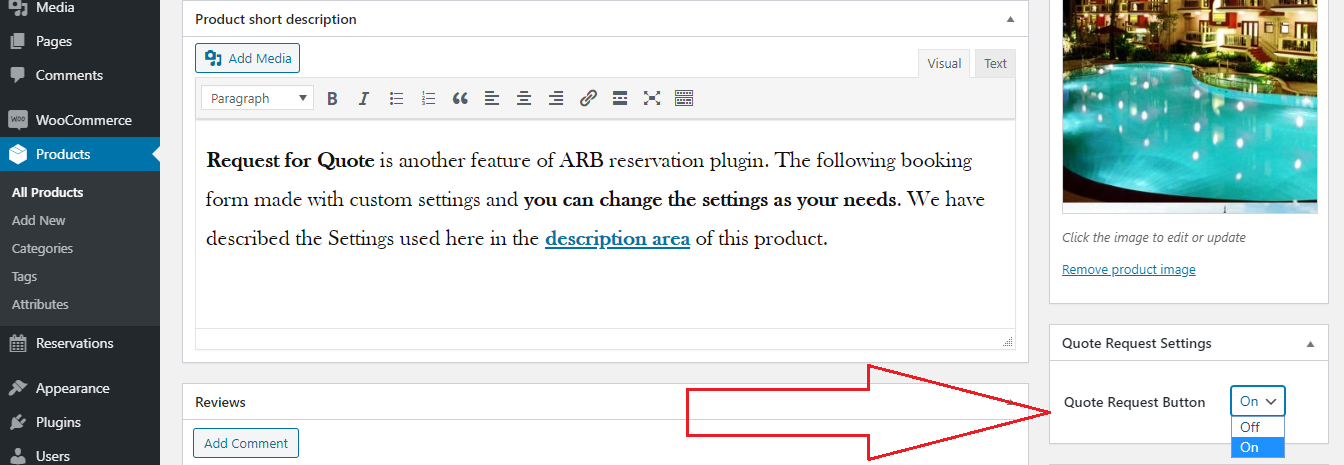Enter distraction-free fullscreen mode
This screenshot has height=465, width=1344.
point(652,98)
